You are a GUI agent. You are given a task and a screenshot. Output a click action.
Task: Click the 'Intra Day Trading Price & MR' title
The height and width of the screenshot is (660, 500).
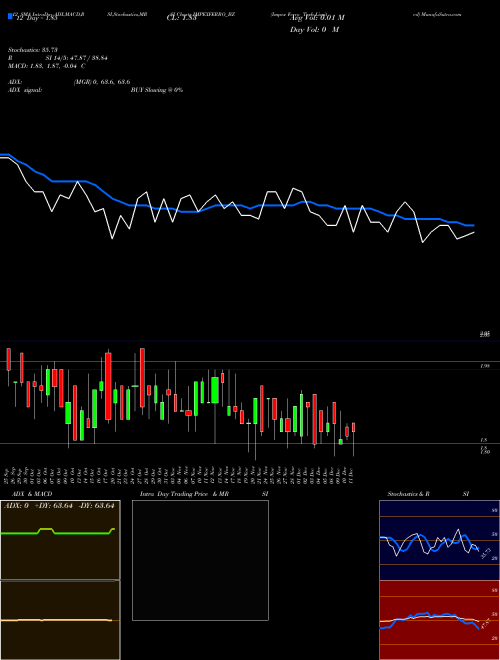[x=184, y=494]
